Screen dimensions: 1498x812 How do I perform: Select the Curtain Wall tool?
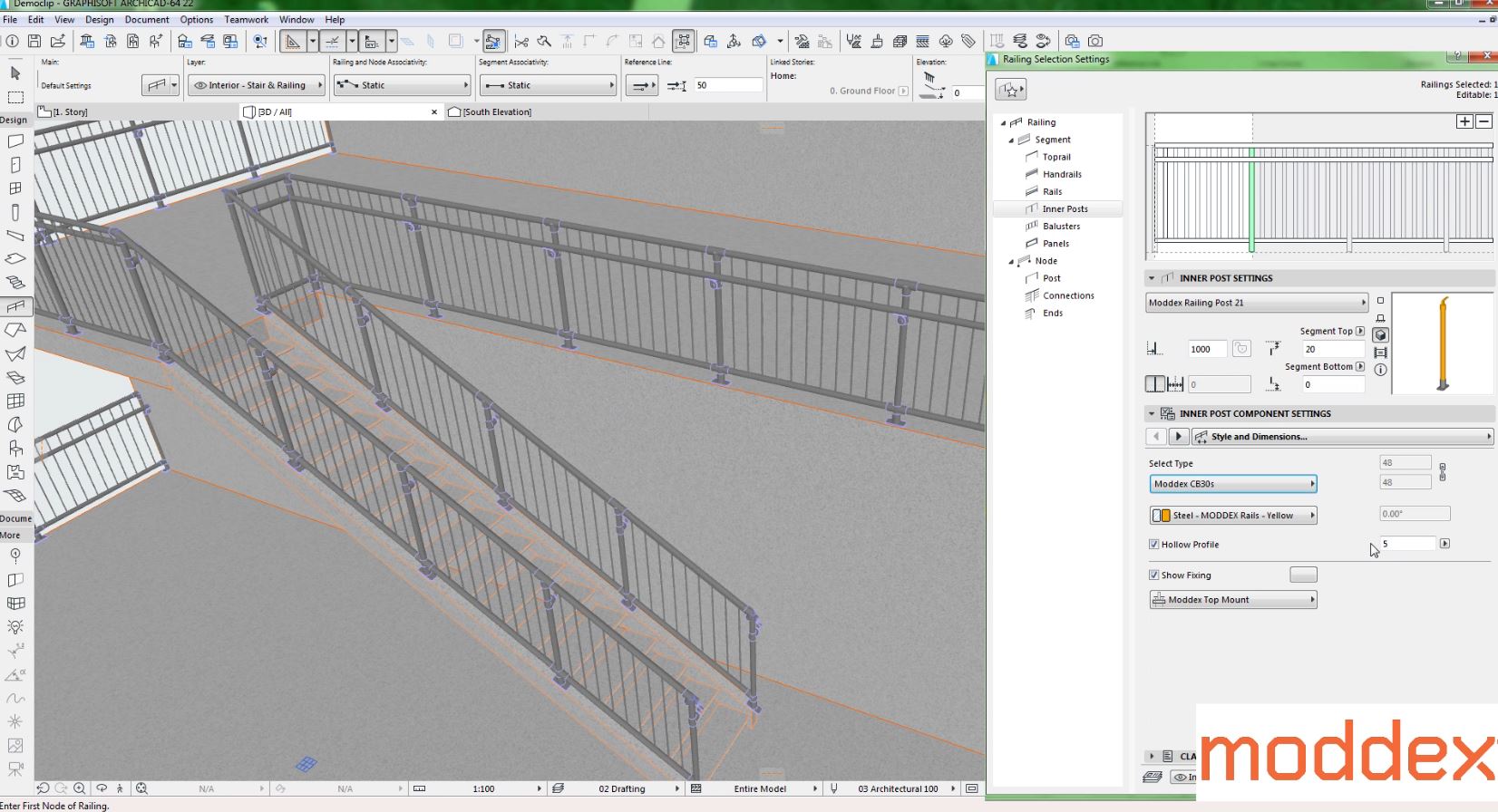tap(15, 401)
